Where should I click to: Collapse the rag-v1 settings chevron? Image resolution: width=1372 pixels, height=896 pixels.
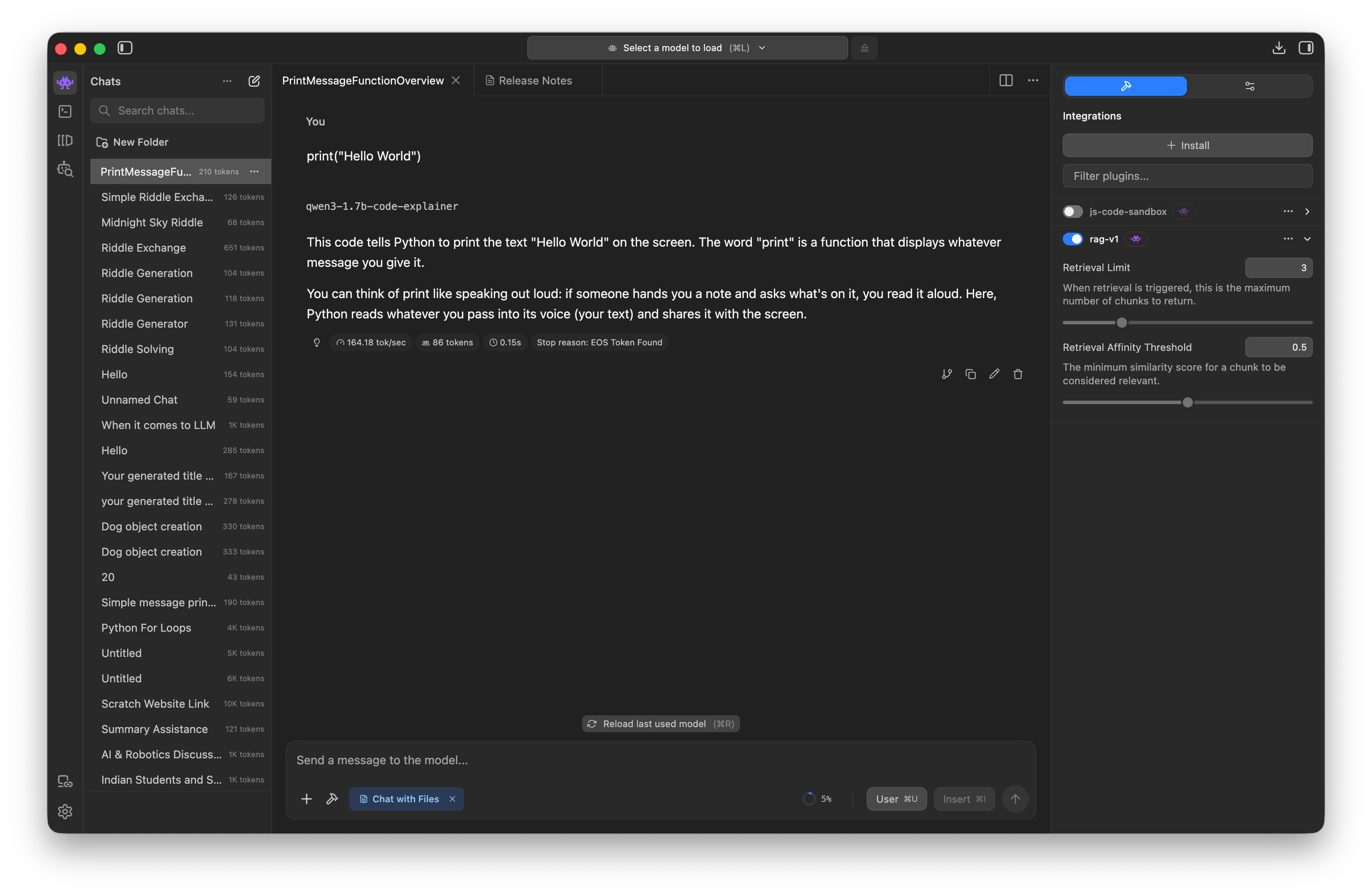1307,239
